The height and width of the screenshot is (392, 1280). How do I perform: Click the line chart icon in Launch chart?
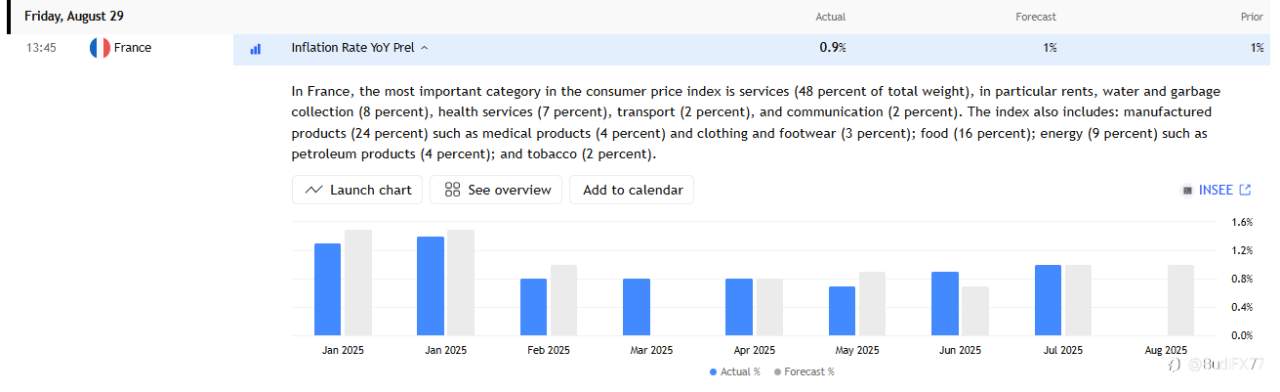tap(314, 190)
